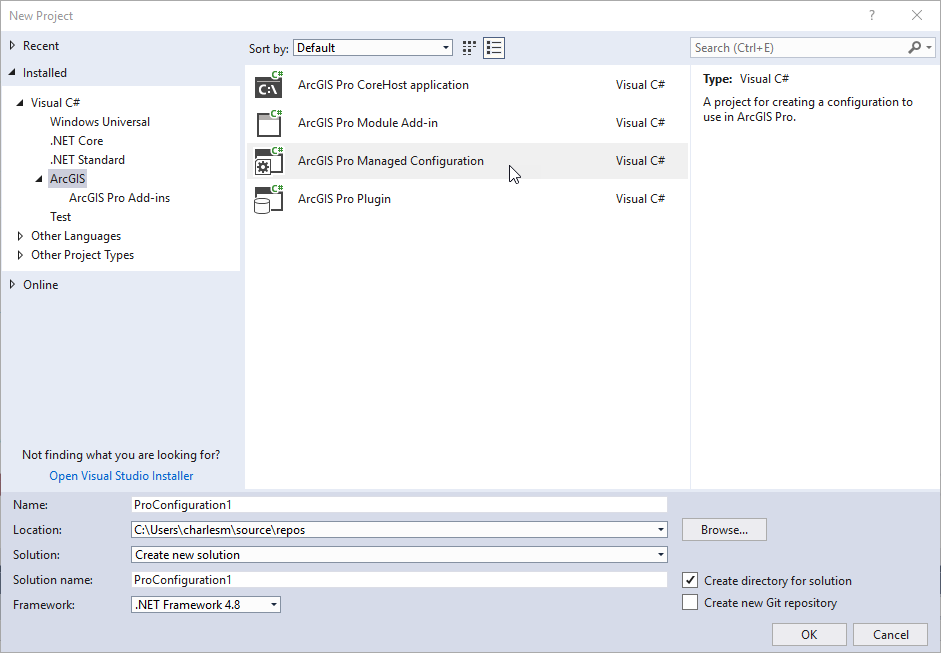Screen dimensions: 941x653
Task: Select the ArcGIS Pro Add-ins tree item
Action: pyautogui.click(x=119, y=197)
